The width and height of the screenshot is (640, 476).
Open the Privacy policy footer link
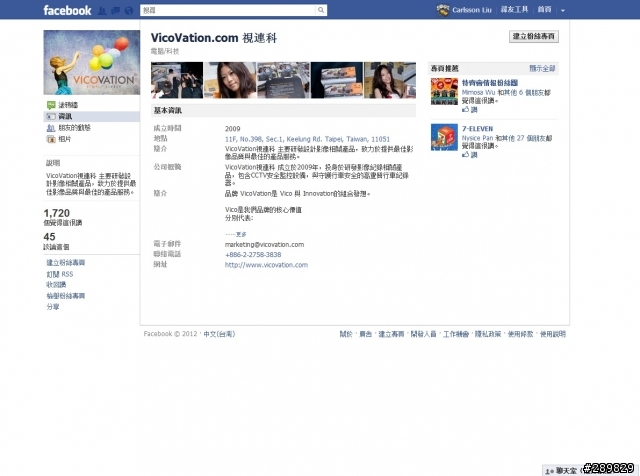[488, 334]
